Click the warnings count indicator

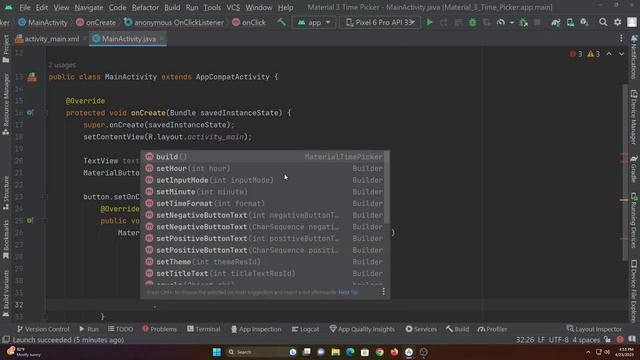(x=593, y=54)
